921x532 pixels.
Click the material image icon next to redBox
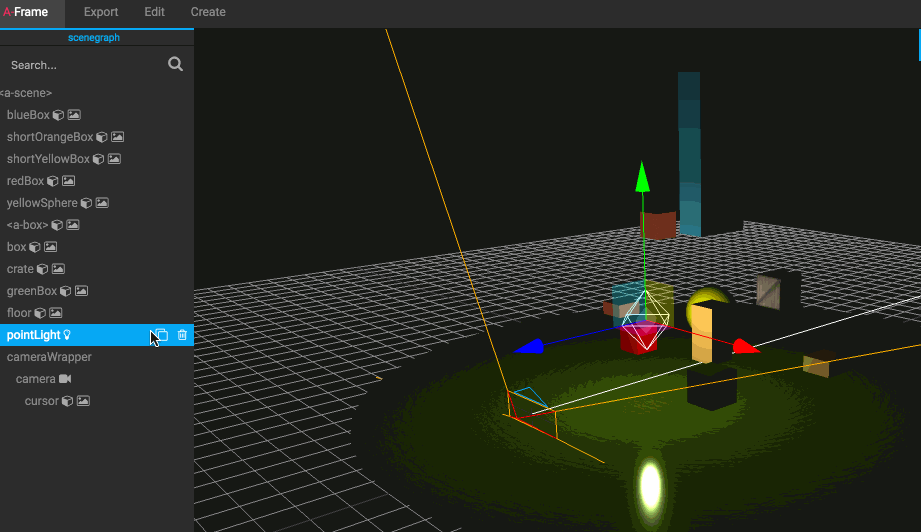(69, 181)
